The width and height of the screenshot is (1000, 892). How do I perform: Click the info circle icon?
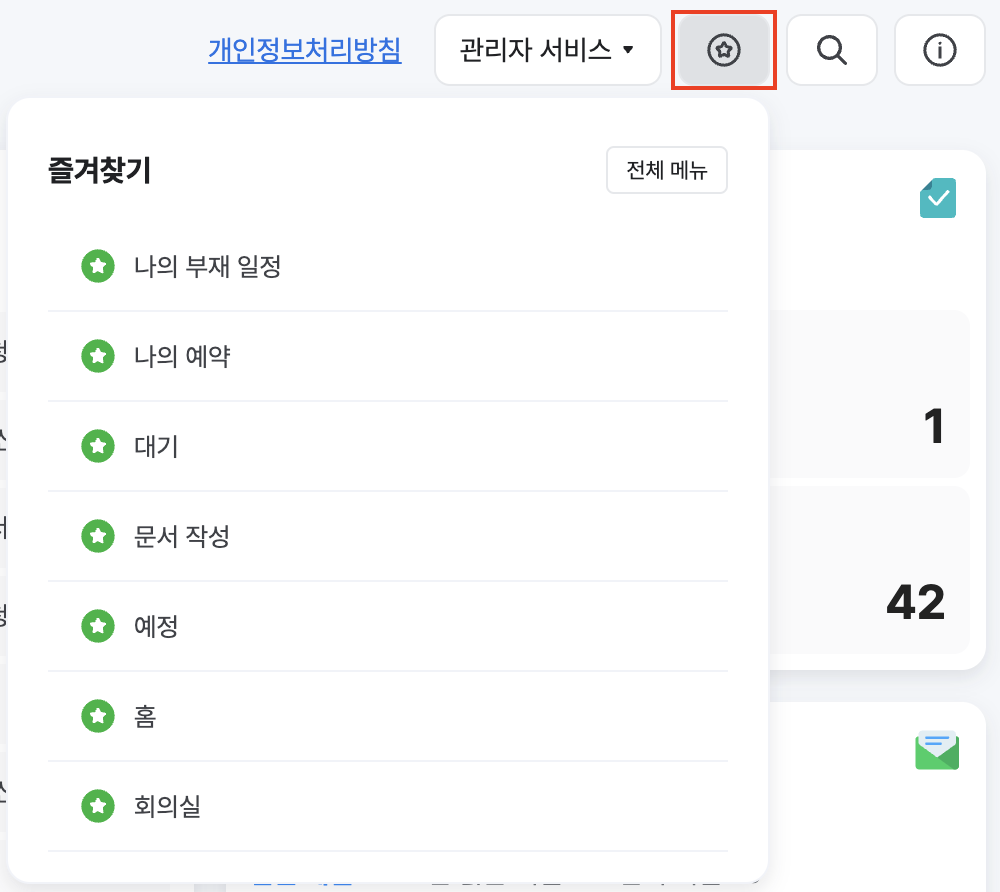coord(939,50)
